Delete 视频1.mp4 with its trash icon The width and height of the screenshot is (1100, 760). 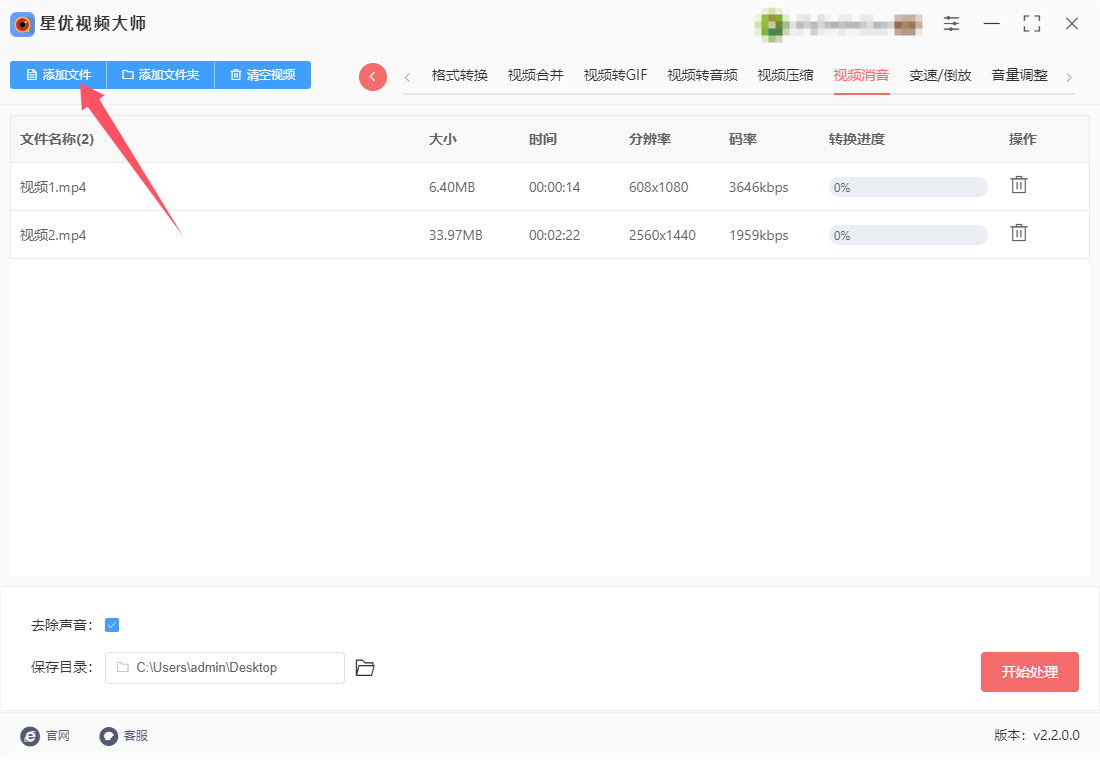coord(1019,185)
